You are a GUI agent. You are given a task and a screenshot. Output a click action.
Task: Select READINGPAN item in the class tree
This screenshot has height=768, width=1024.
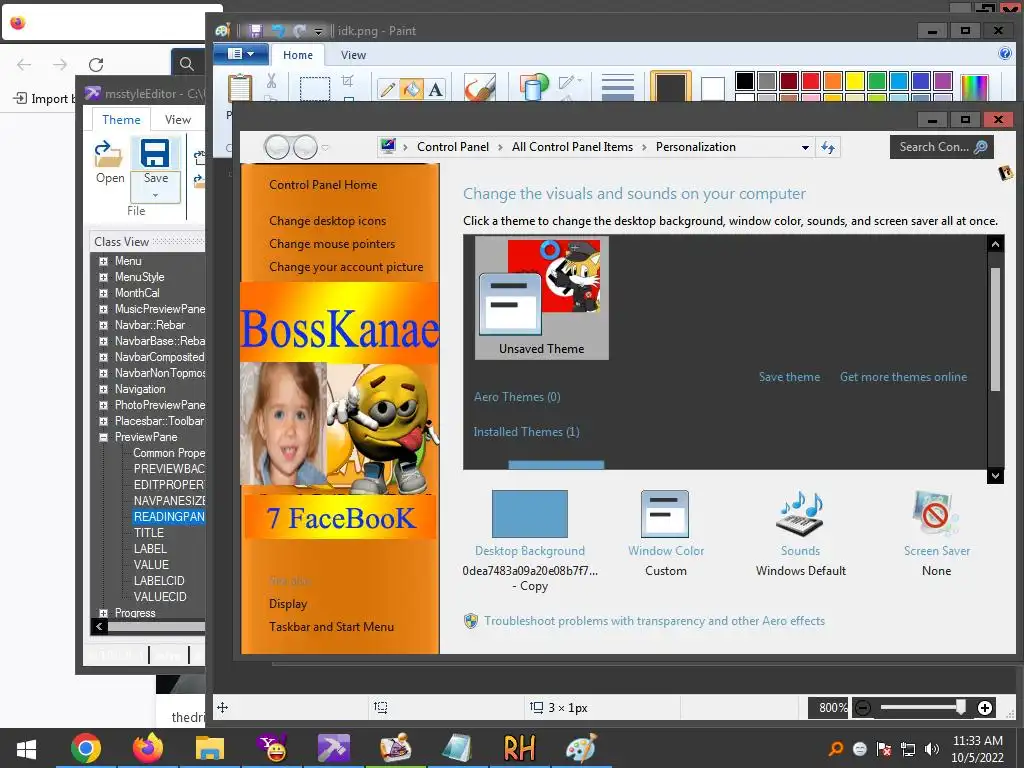point(168,517)
